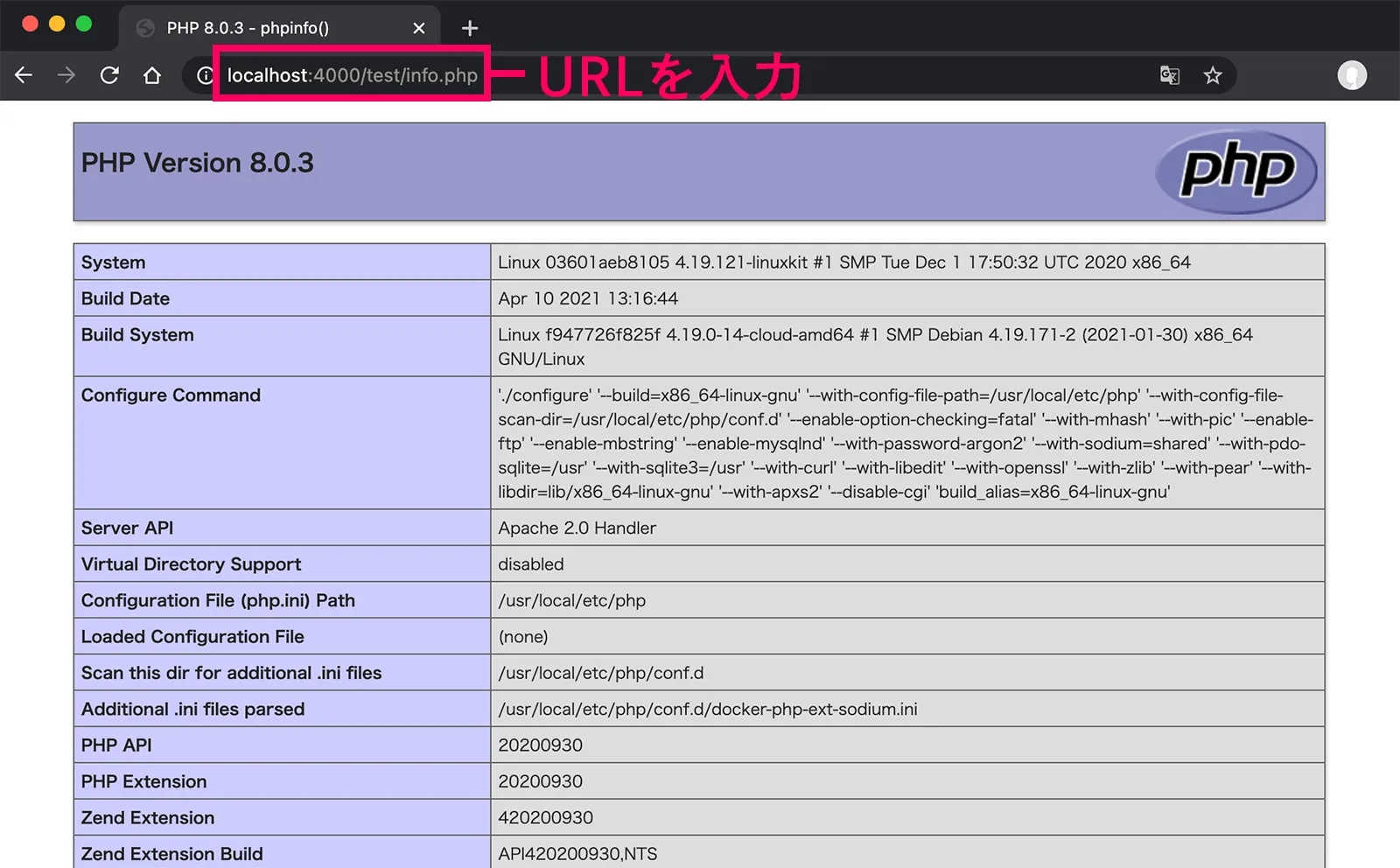
Task: Open a new tab with plus button
Action: coord(470,28)
